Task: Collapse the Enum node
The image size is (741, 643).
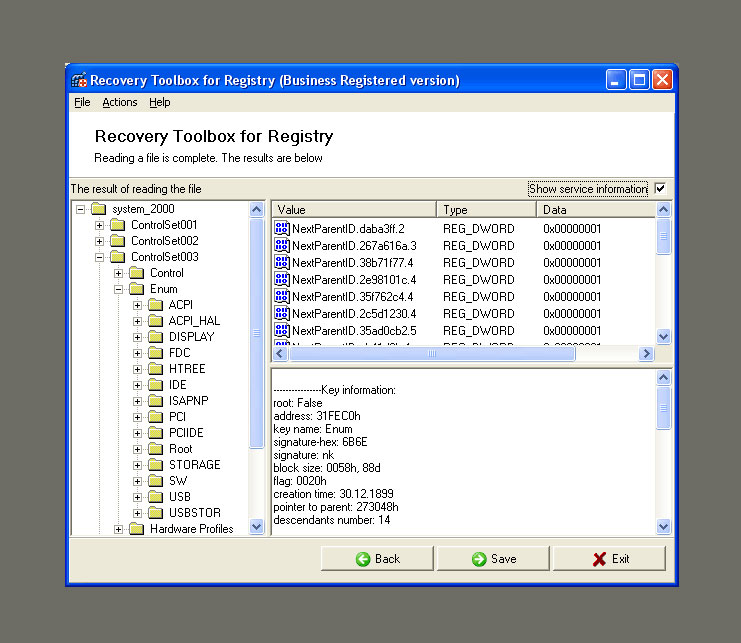Action: click(x=119, y=289)
